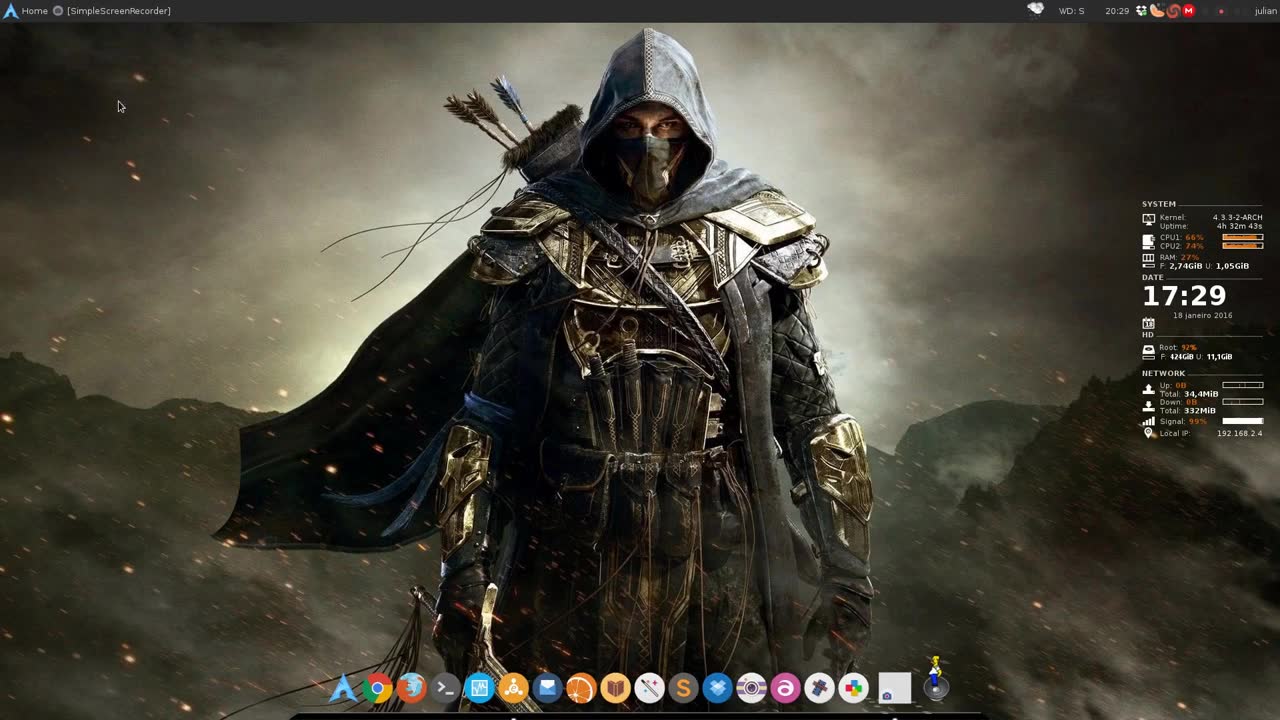Image resolution: width=1280 pixels, height=720 pixels.
Task: Open the terminal from the dock
Action: (x=445, y=688)
